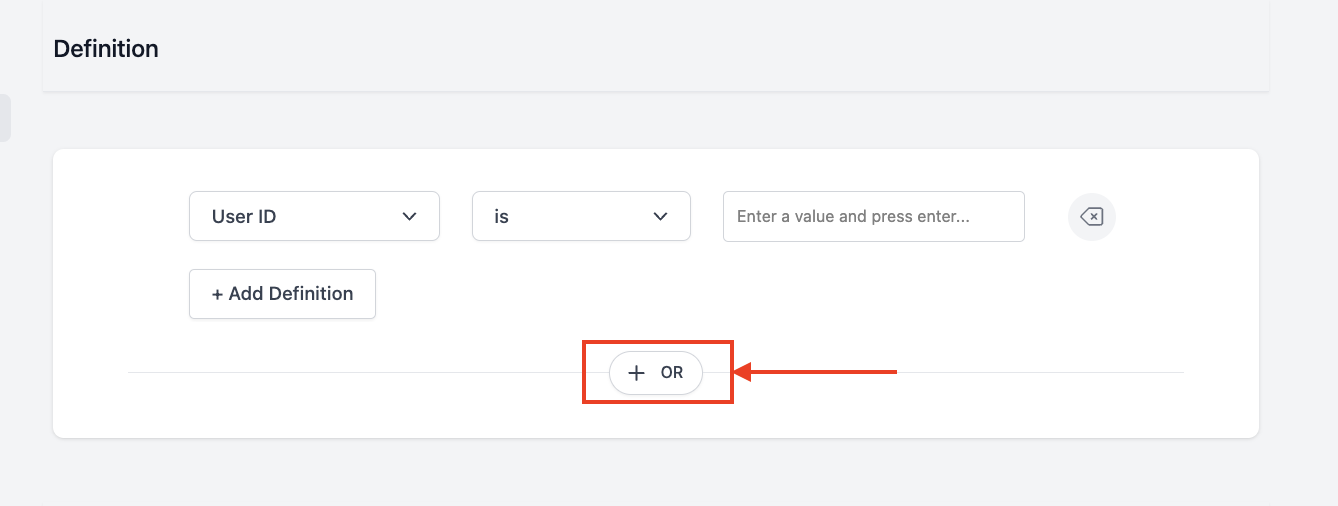Click the Definition section heading
This screenshot has width=1338, height=506.
106,49
